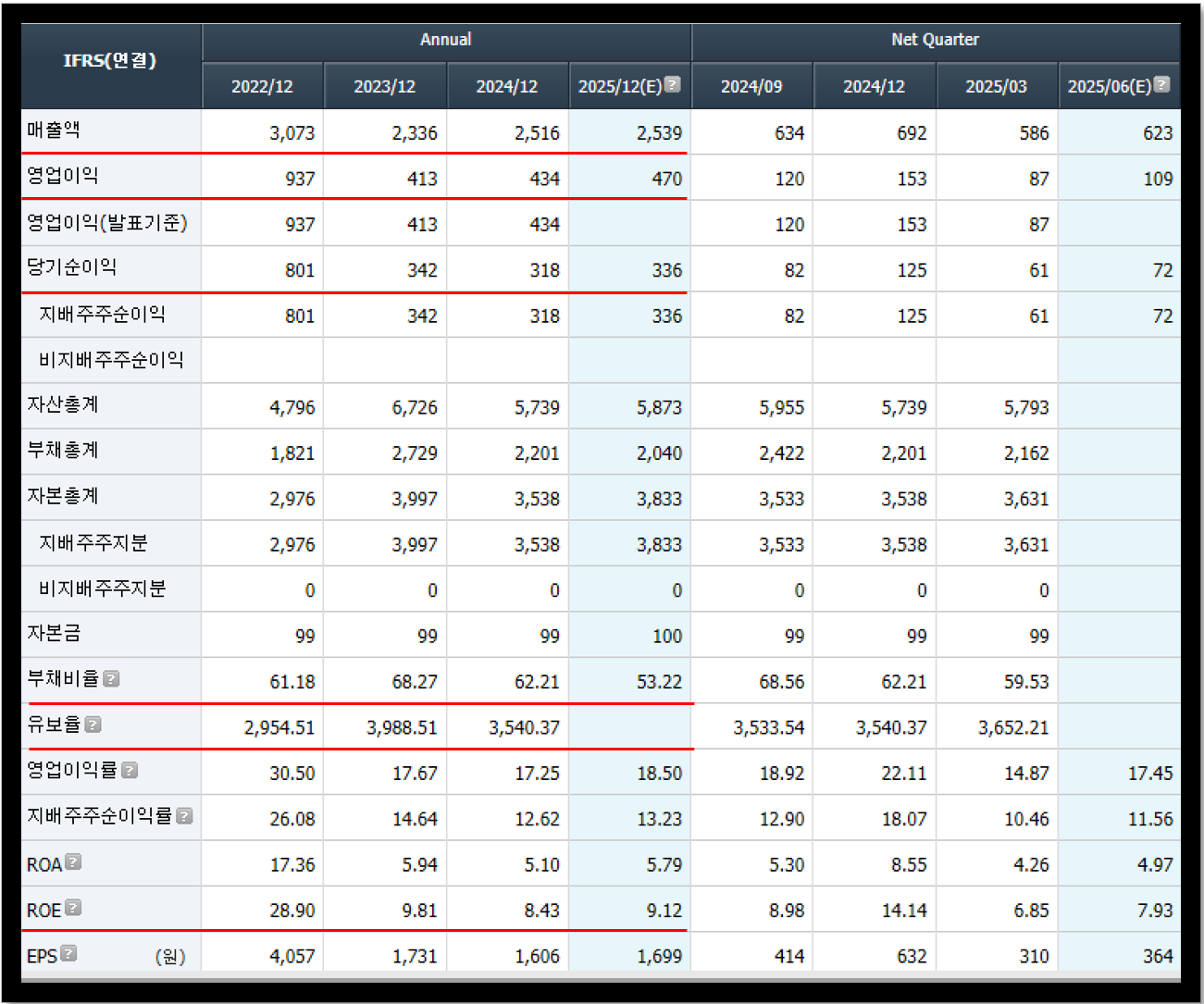Click EPS value 4,057
Image resolution: width=1204 pixels, height=1004 pixels.
tap(292, 957)
